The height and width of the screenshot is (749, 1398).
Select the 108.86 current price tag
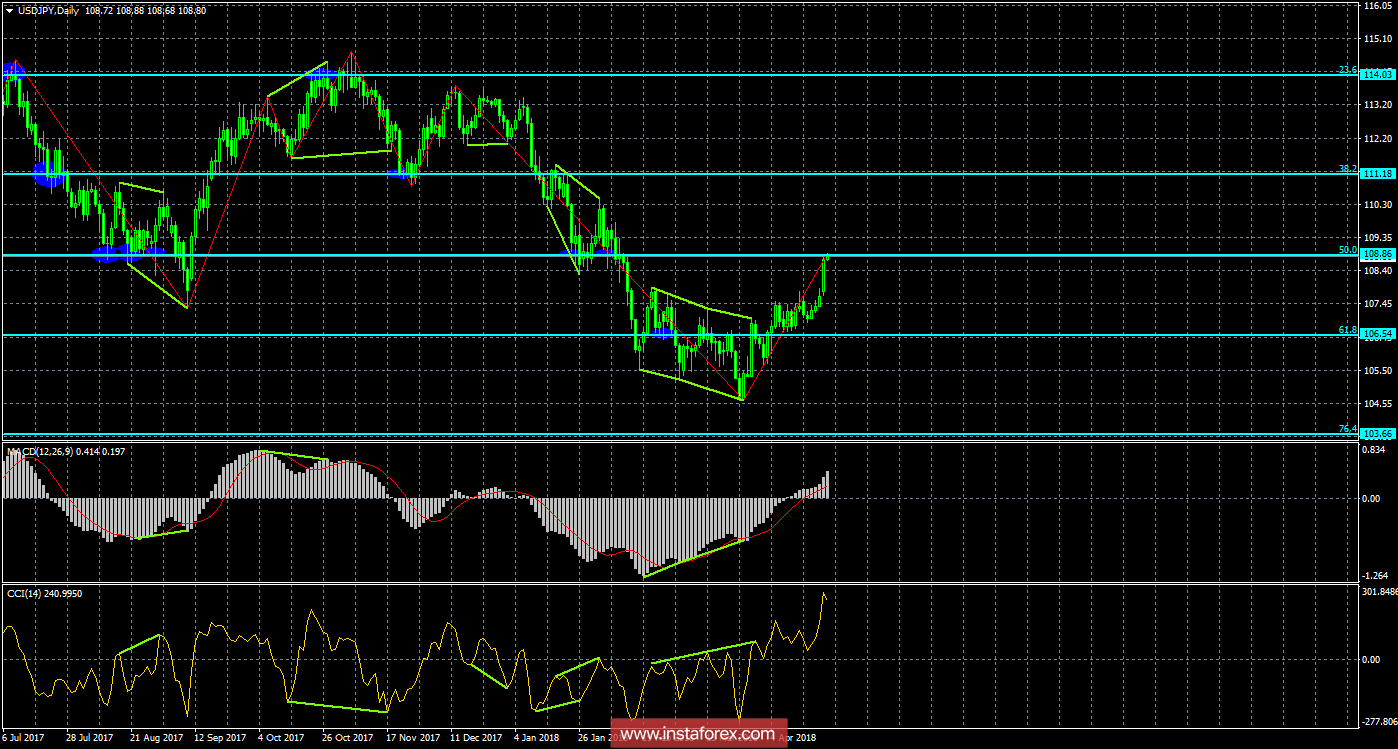pyautogui.click(x=1379, y=255)
